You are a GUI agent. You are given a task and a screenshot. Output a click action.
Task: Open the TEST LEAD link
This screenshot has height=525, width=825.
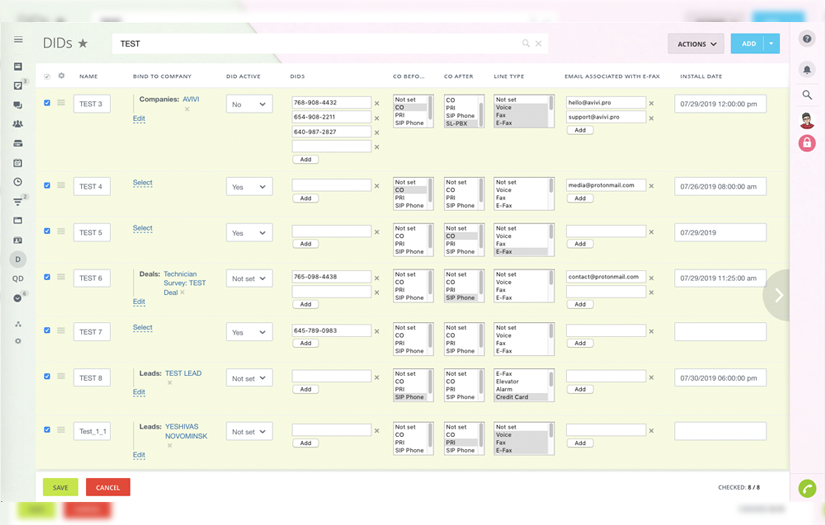183,373
